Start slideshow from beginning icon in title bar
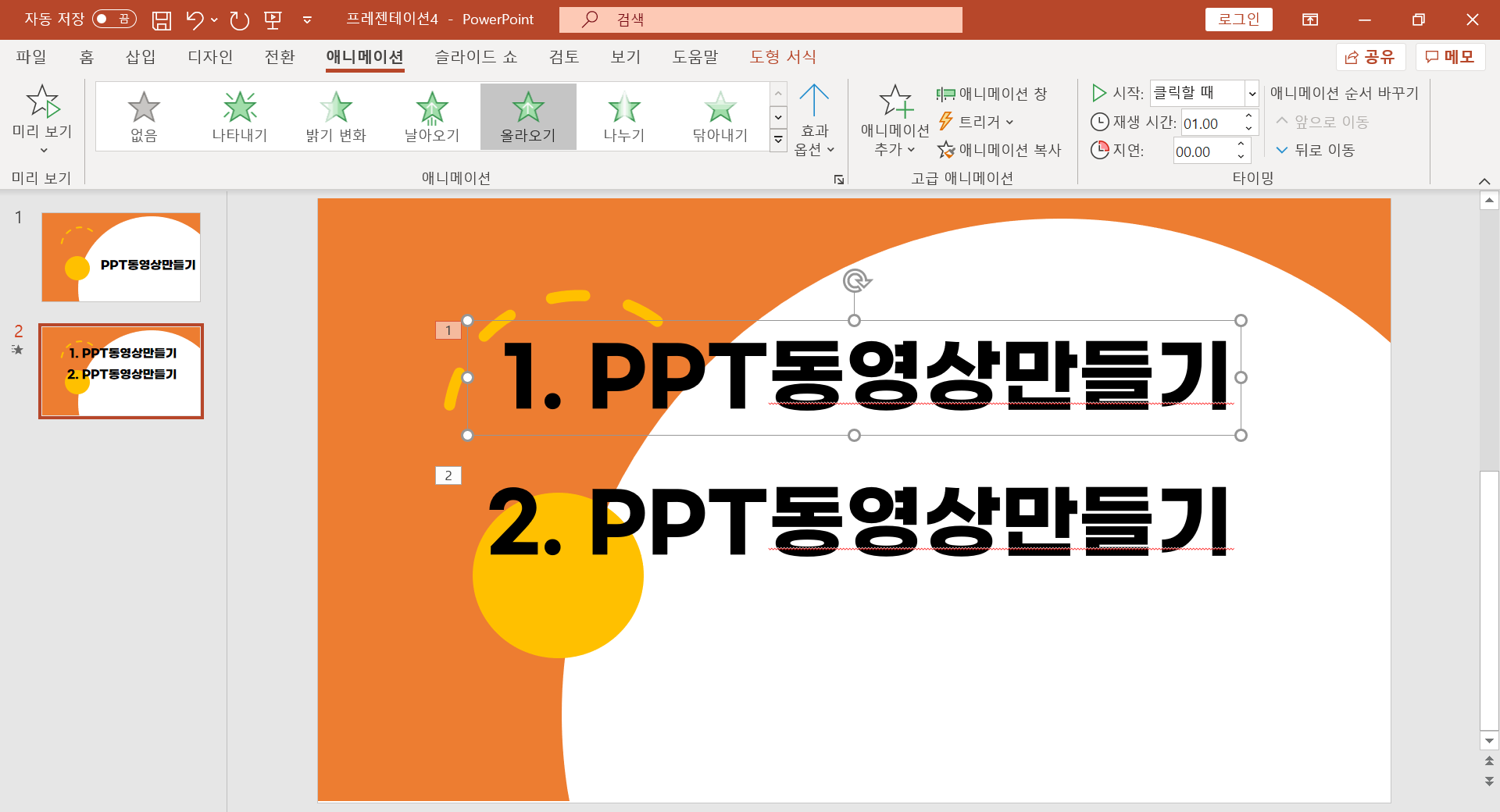Image resolution: width=1500 pixels, height=812 pixels. [x=273, y=20]
